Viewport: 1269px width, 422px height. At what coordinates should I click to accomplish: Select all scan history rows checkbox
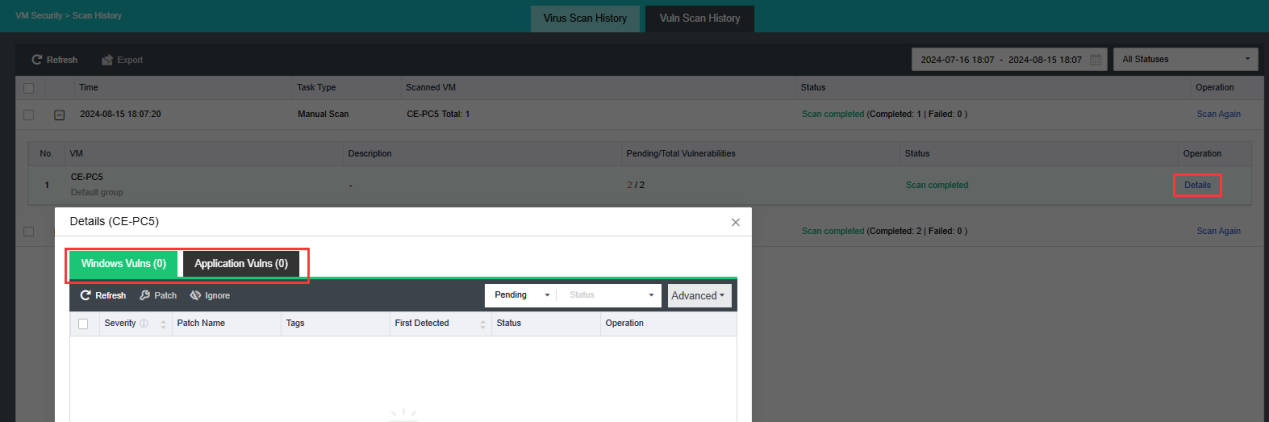(x=28, y=88)
